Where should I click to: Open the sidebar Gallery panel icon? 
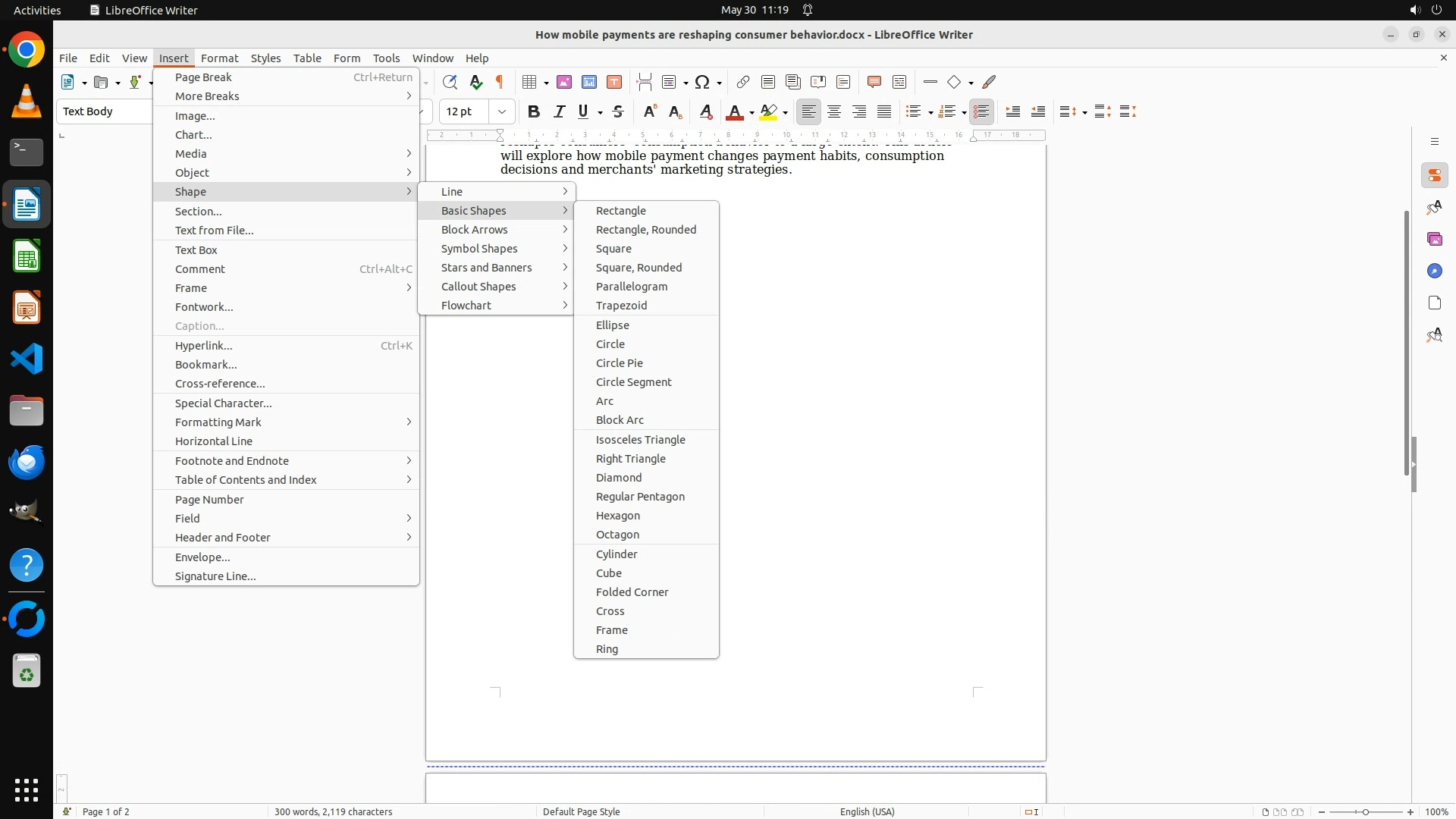[x=1434, y=239]
